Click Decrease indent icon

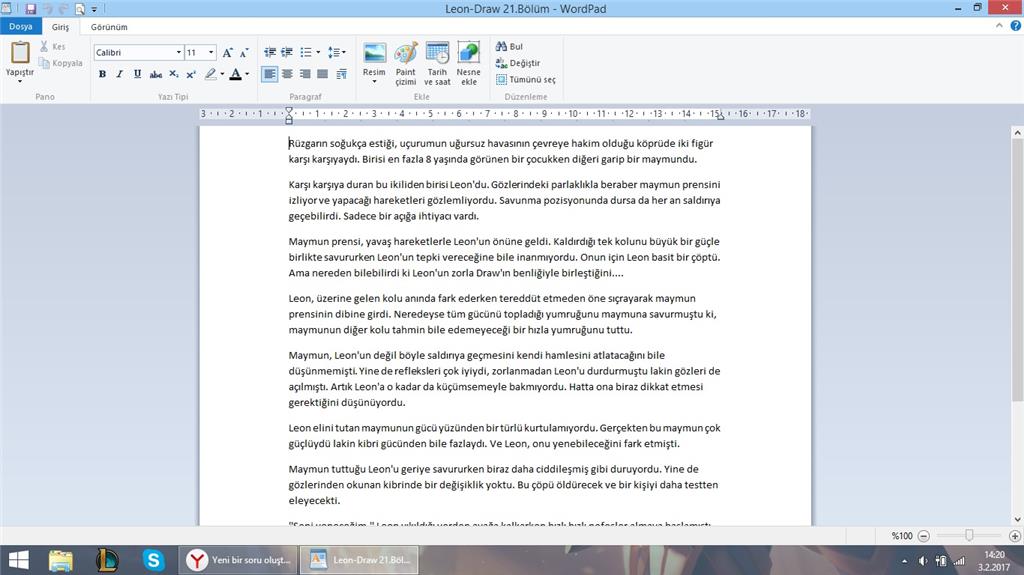click(270, 52)
